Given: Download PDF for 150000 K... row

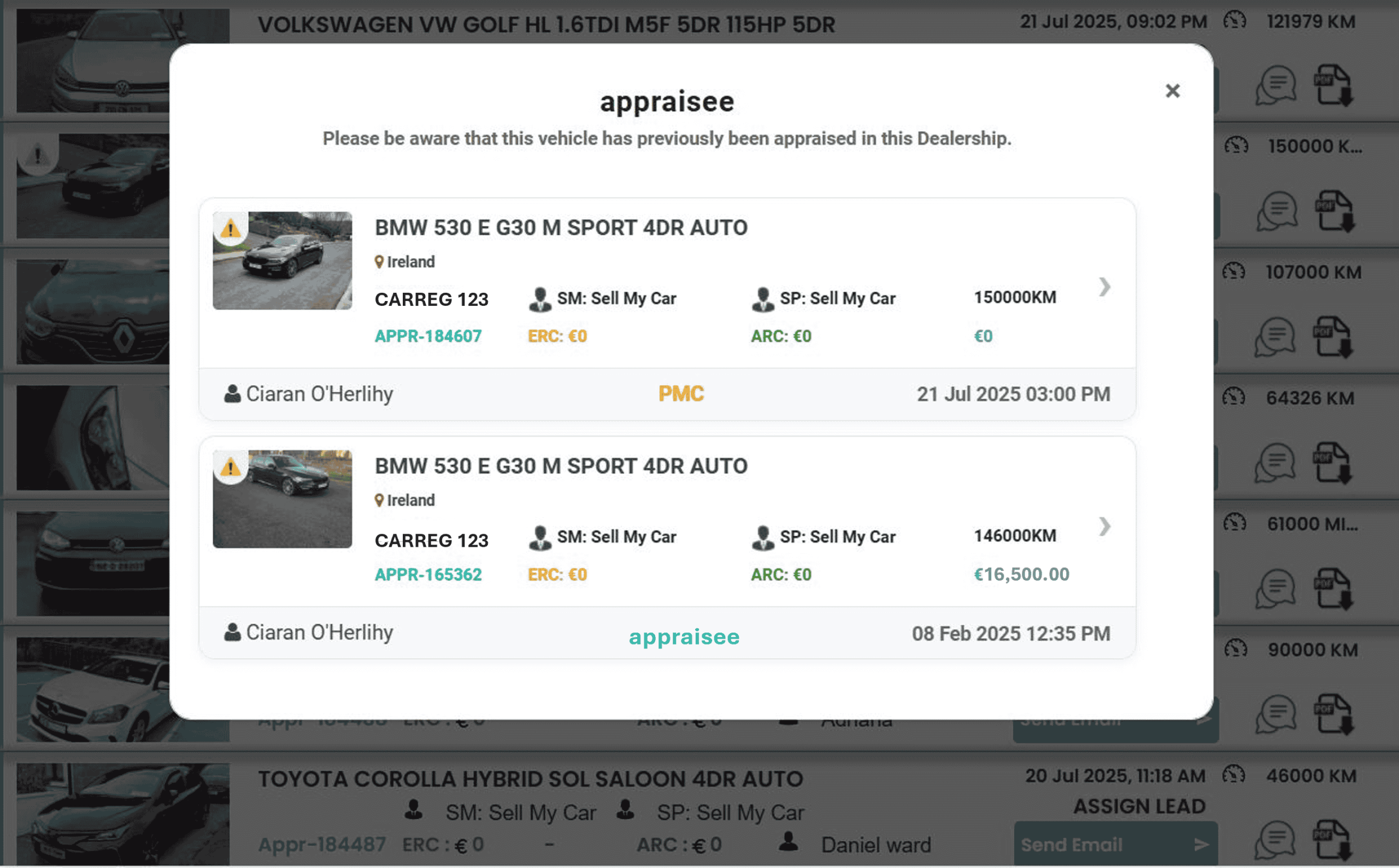Looking at the screenshot, I should coord(1334,211).
